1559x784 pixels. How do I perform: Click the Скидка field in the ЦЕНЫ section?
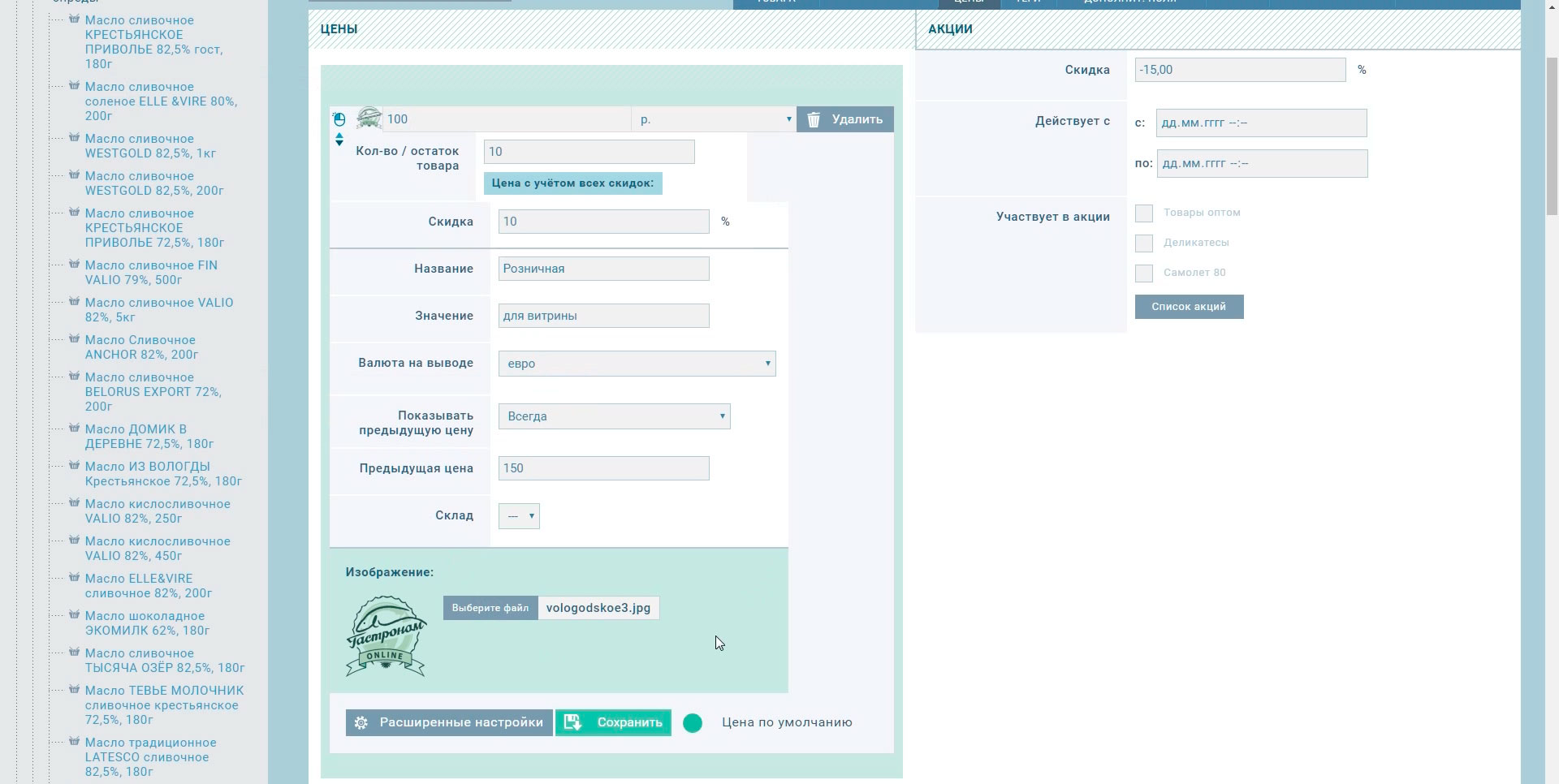(604, 222)
